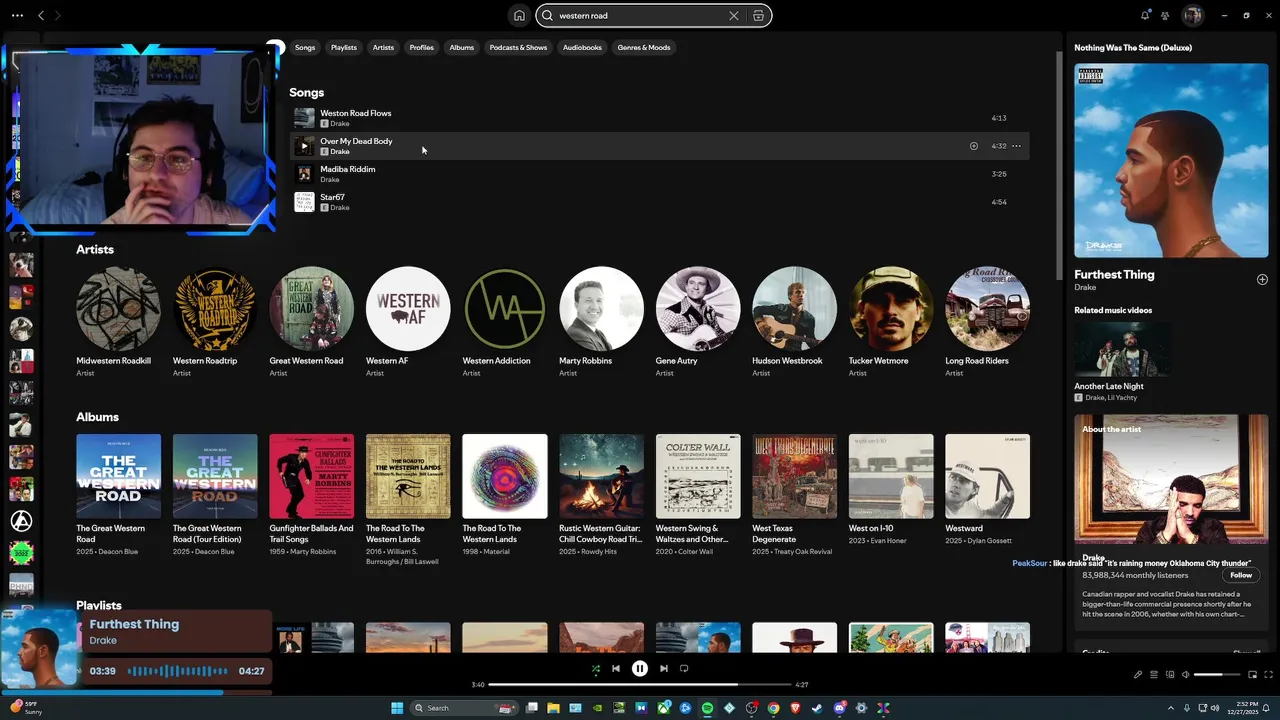Mute the volume via speaker icon
Screen dimensions: 1280x720
tap(1186, 674)
